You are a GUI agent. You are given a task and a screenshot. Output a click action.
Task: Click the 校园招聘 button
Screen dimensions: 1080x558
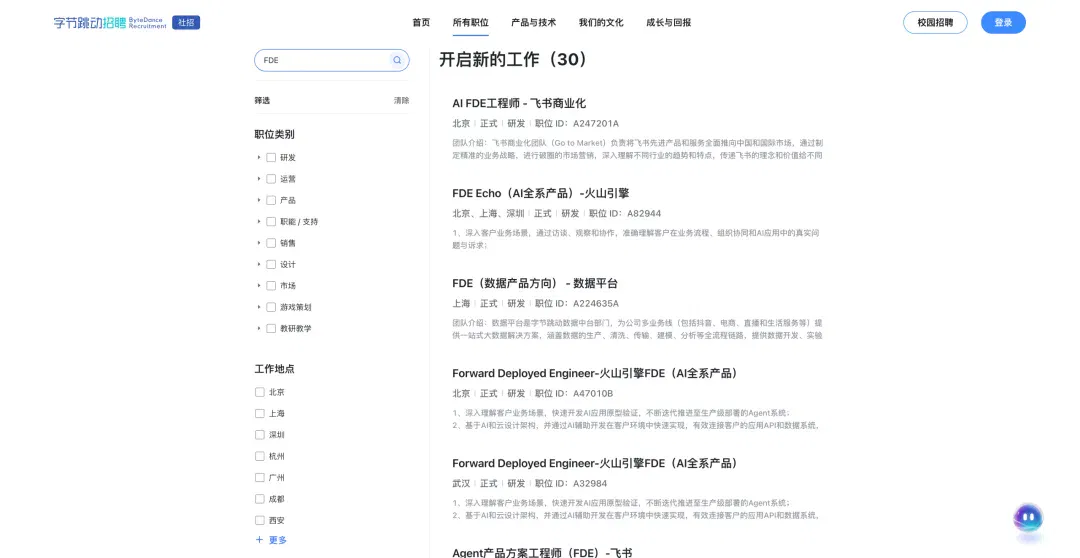pyautogui.click(x=935, y=23)
